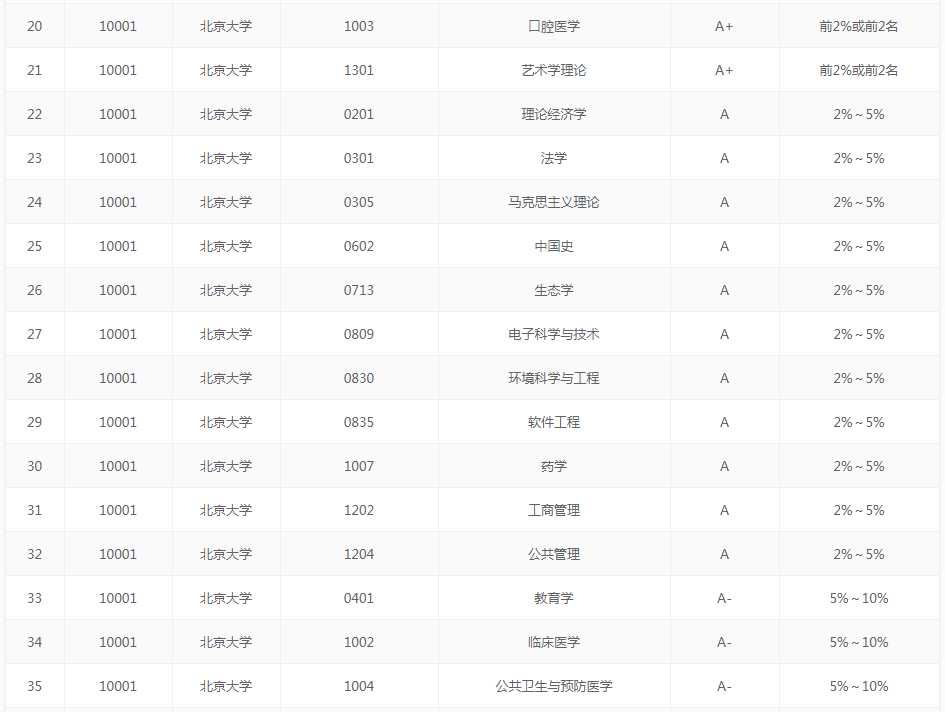Click 前2%或前2名 in row 21
The width and height of the screenshot is (945, 712).
(x=859, y=70)
